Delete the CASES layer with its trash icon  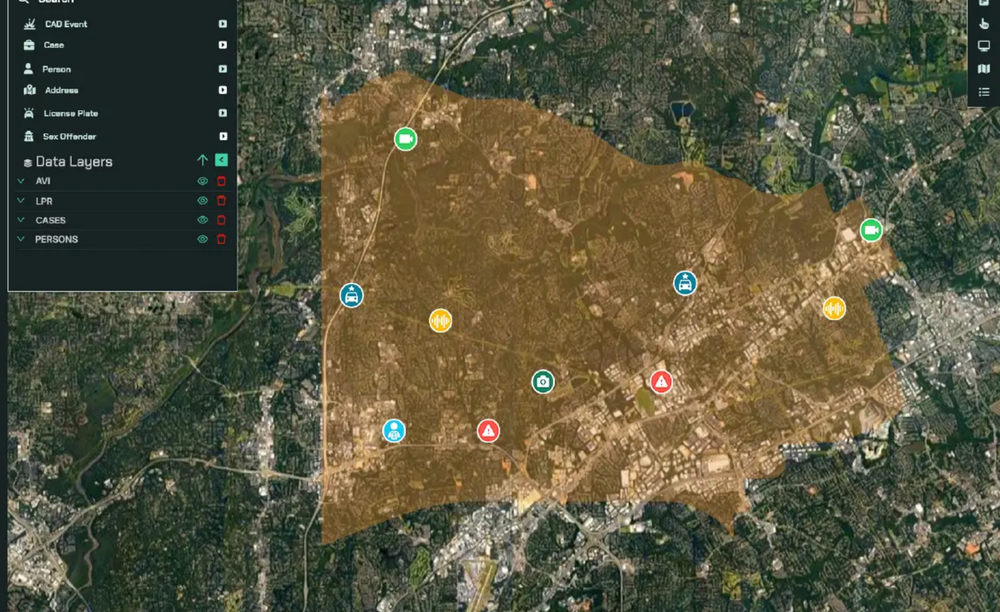tap(221, 220)
